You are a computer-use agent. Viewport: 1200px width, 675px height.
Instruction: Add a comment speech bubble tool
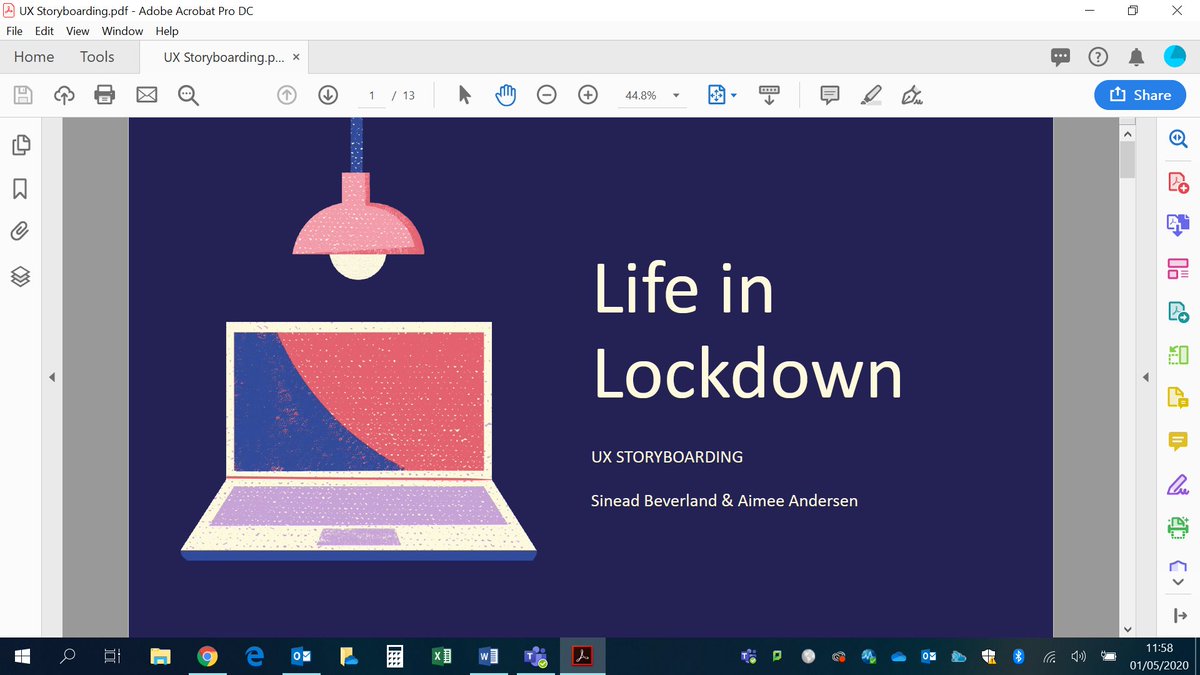(829, 95)
